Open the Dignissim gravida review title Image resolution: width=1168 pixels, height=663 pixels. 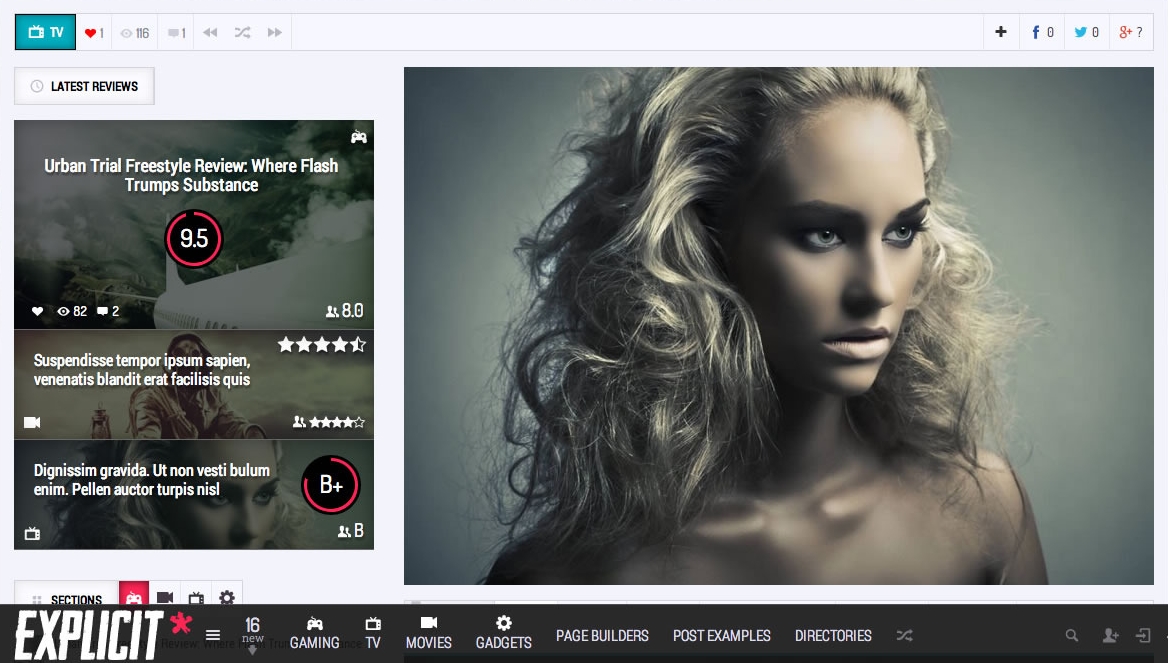pyautogui.click(x=151, y=480)
